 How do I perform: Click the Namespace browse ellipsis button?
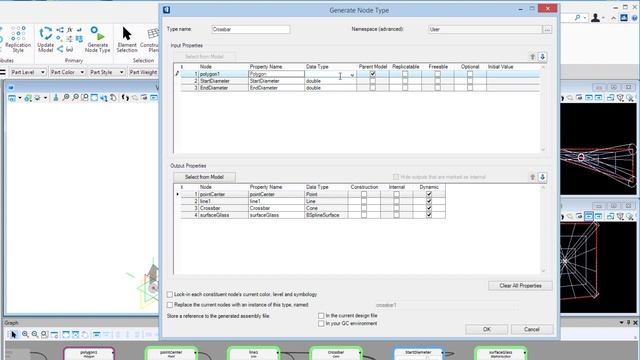[547, 29]
